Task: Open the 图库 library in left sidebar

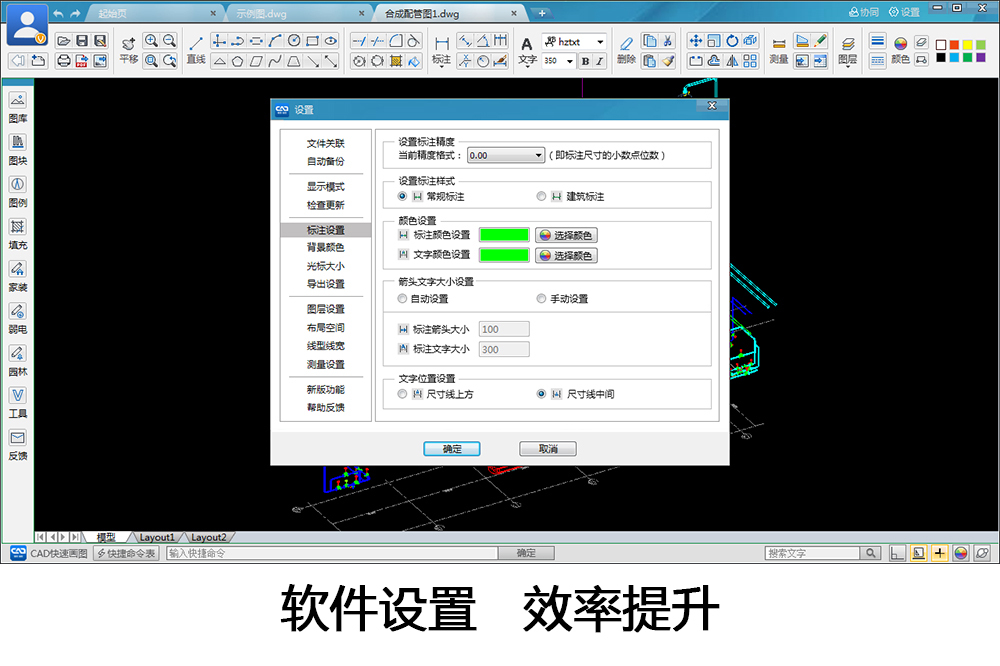Action: click(x=18, y=106)
